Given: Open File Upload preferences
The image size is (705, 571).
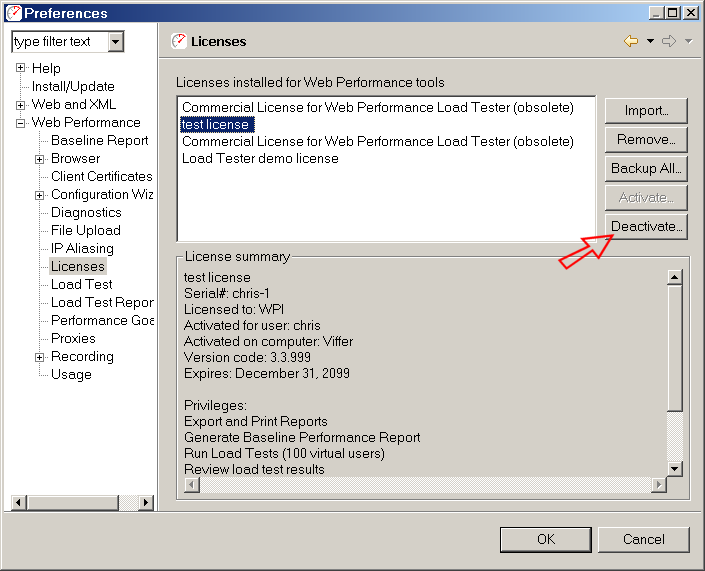Looking at the screenshot, I should point(85,230).
